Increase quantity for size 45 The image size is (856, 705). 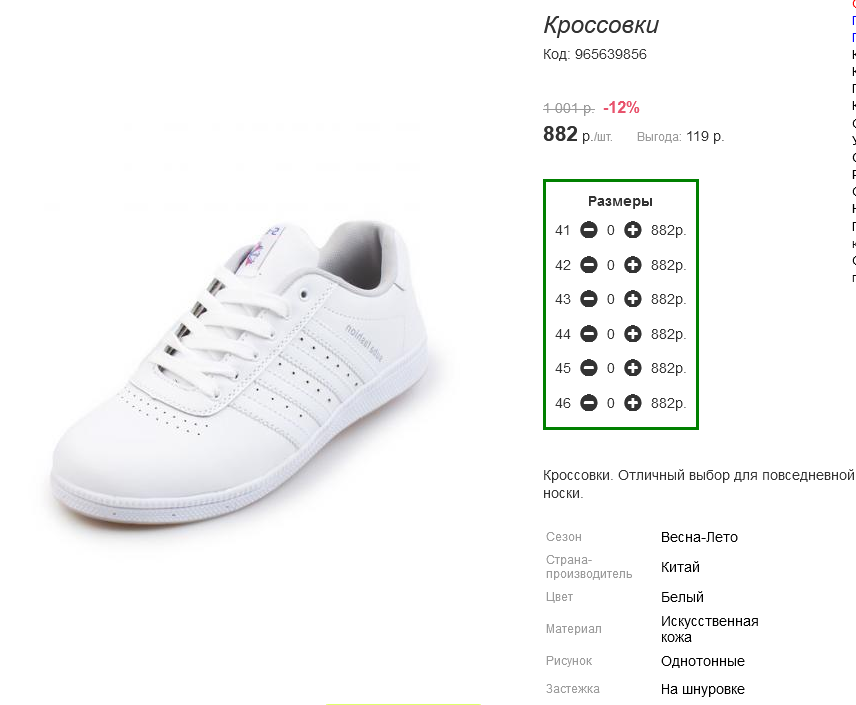[x=632, y=368]
